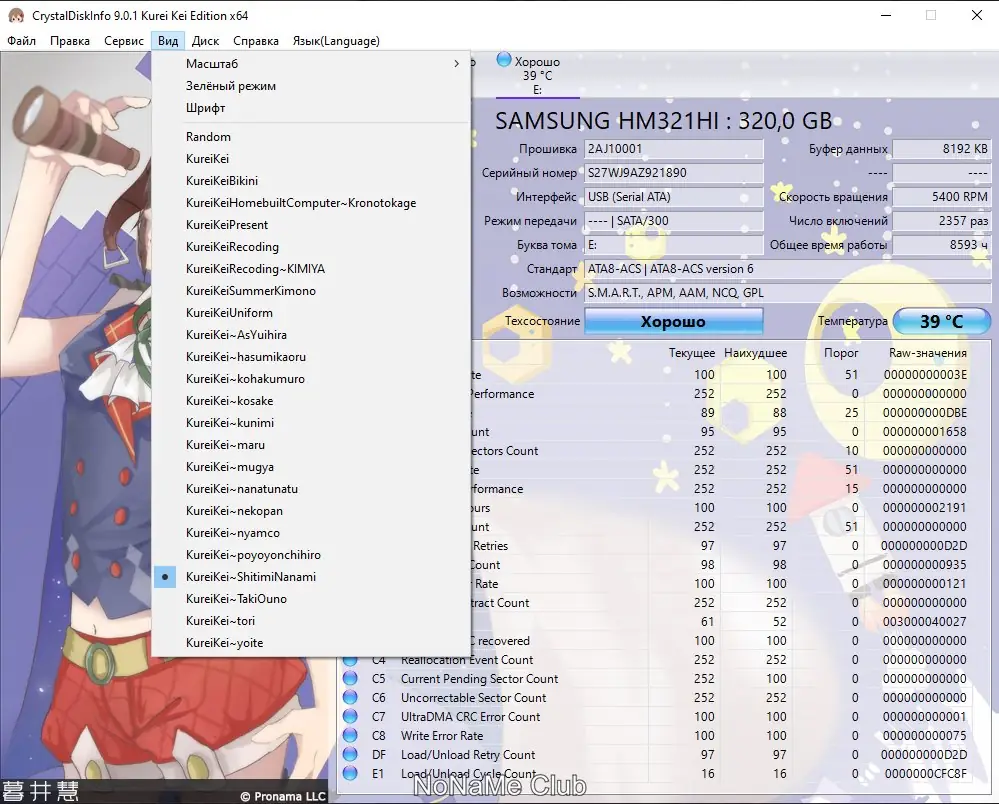
Task: Click the Стандарт field ATA8-ACS version 6
Action: [x=787, y=269]
